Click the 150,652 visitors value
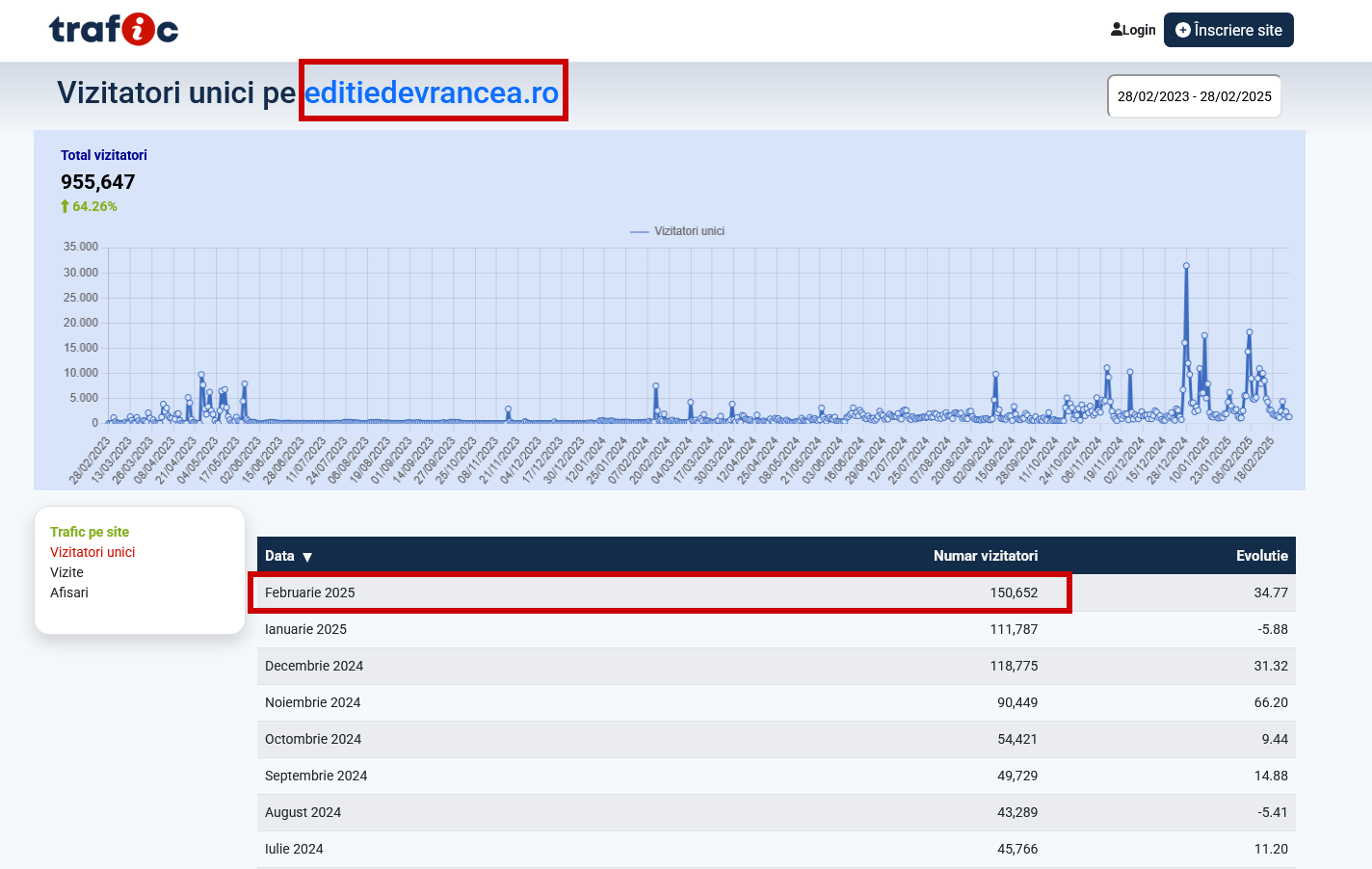 click(1014, 592)
